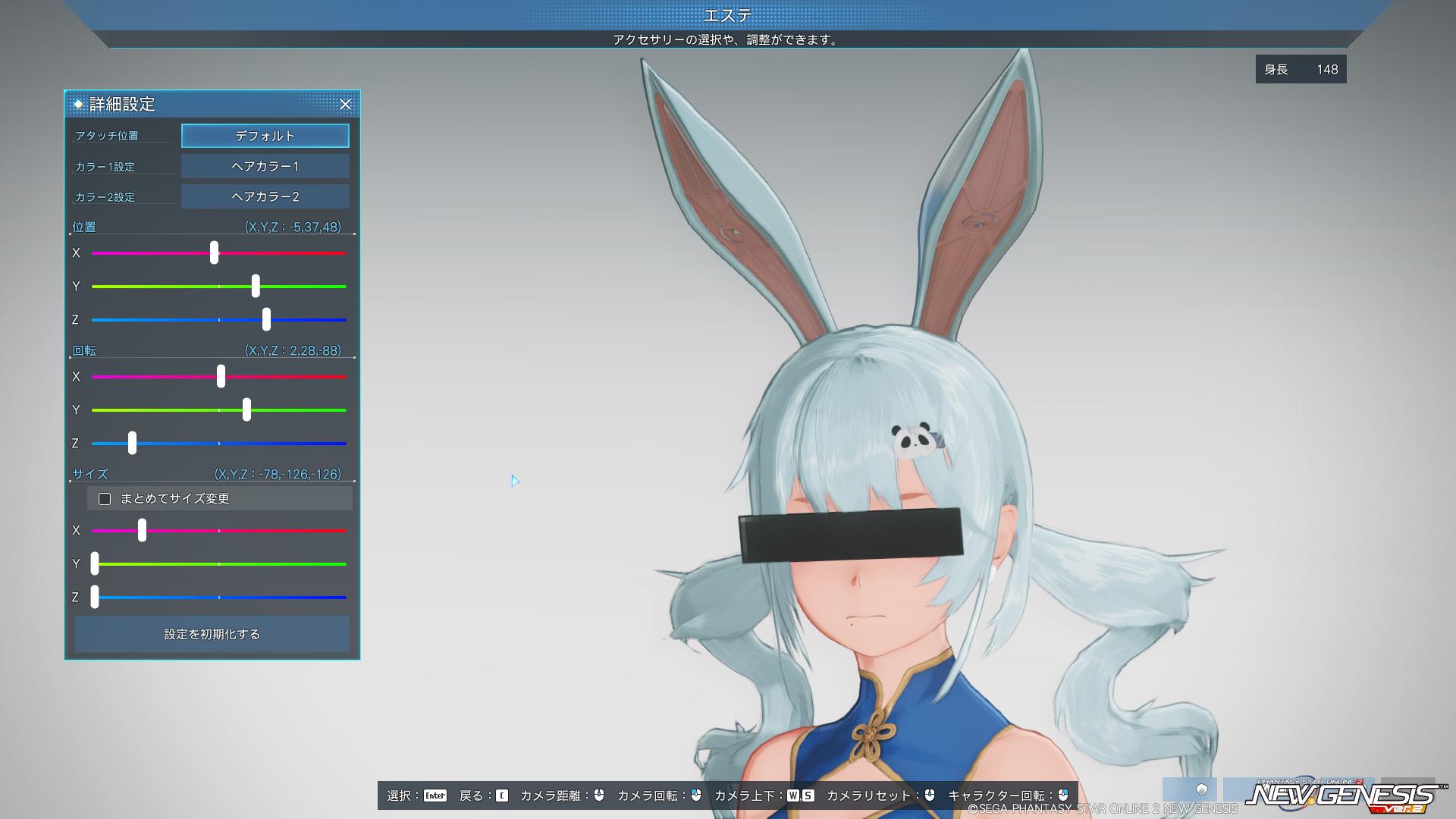Click the デフォルト attach position button
The height and width of the screenshot is (819, 1456).
point(265,136)
